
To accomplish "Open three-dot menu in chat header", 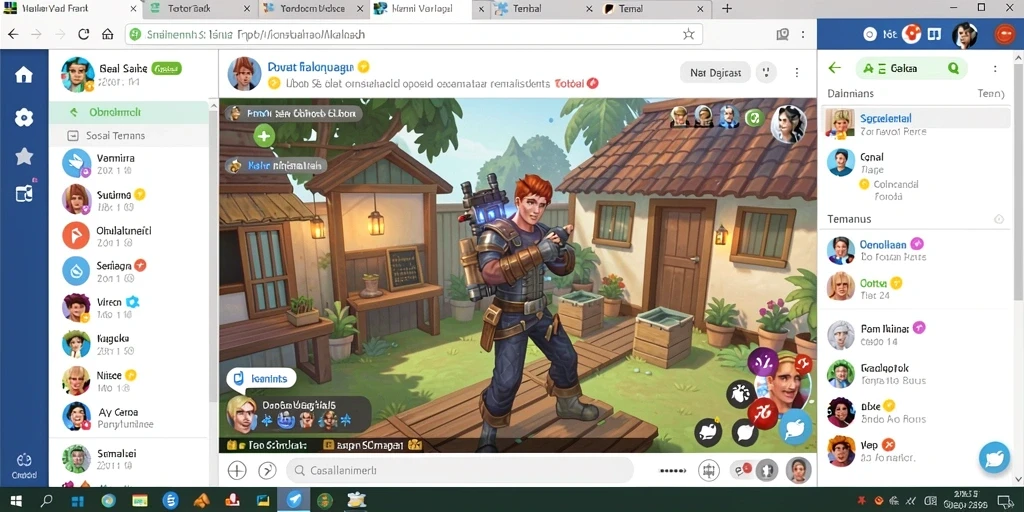I will (x=796, y=72).
